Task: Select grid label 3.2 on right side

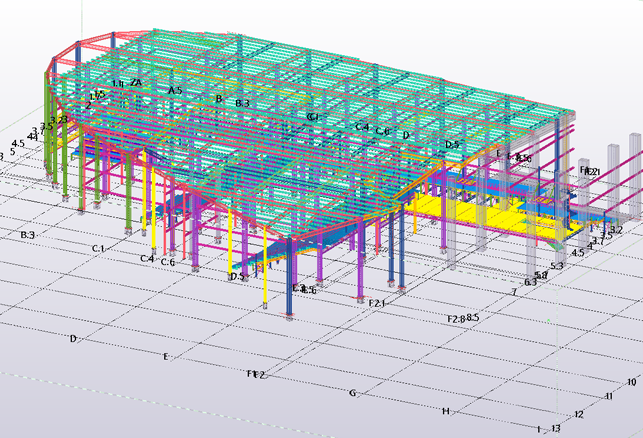Action: point(615,230)
